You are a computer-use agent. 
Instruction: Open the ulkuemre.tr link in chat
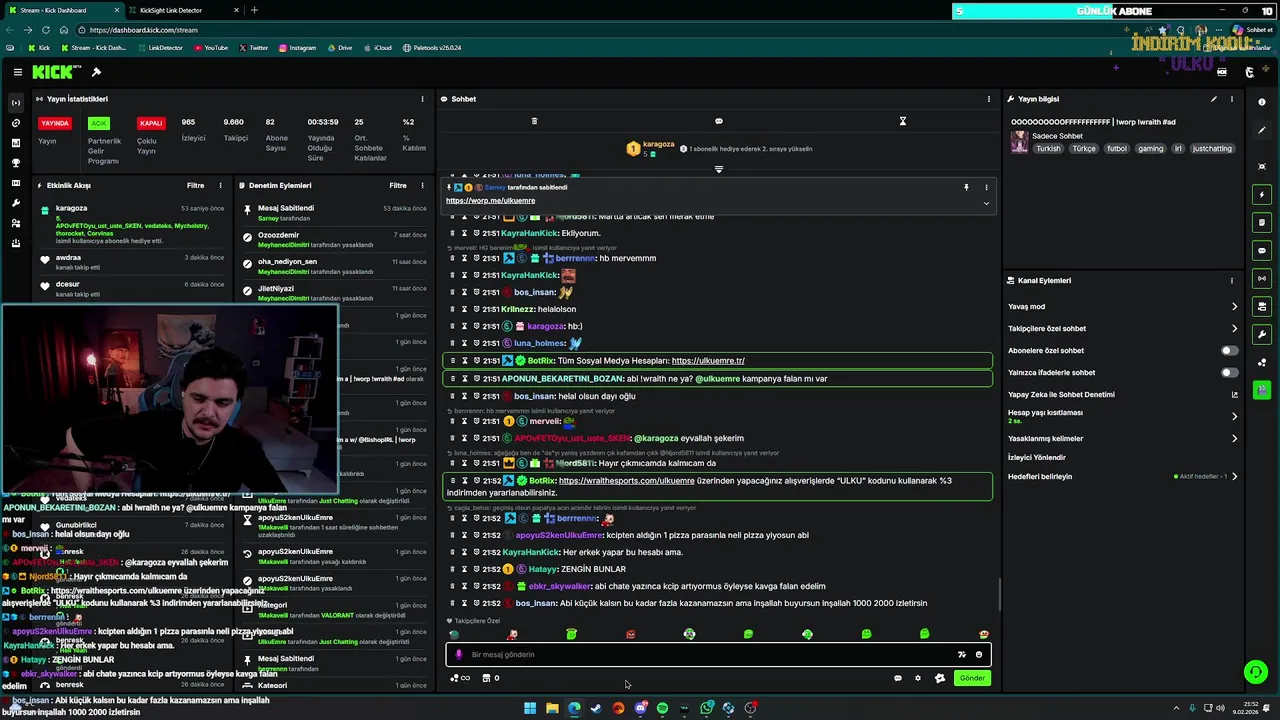[x=708, y=361]
